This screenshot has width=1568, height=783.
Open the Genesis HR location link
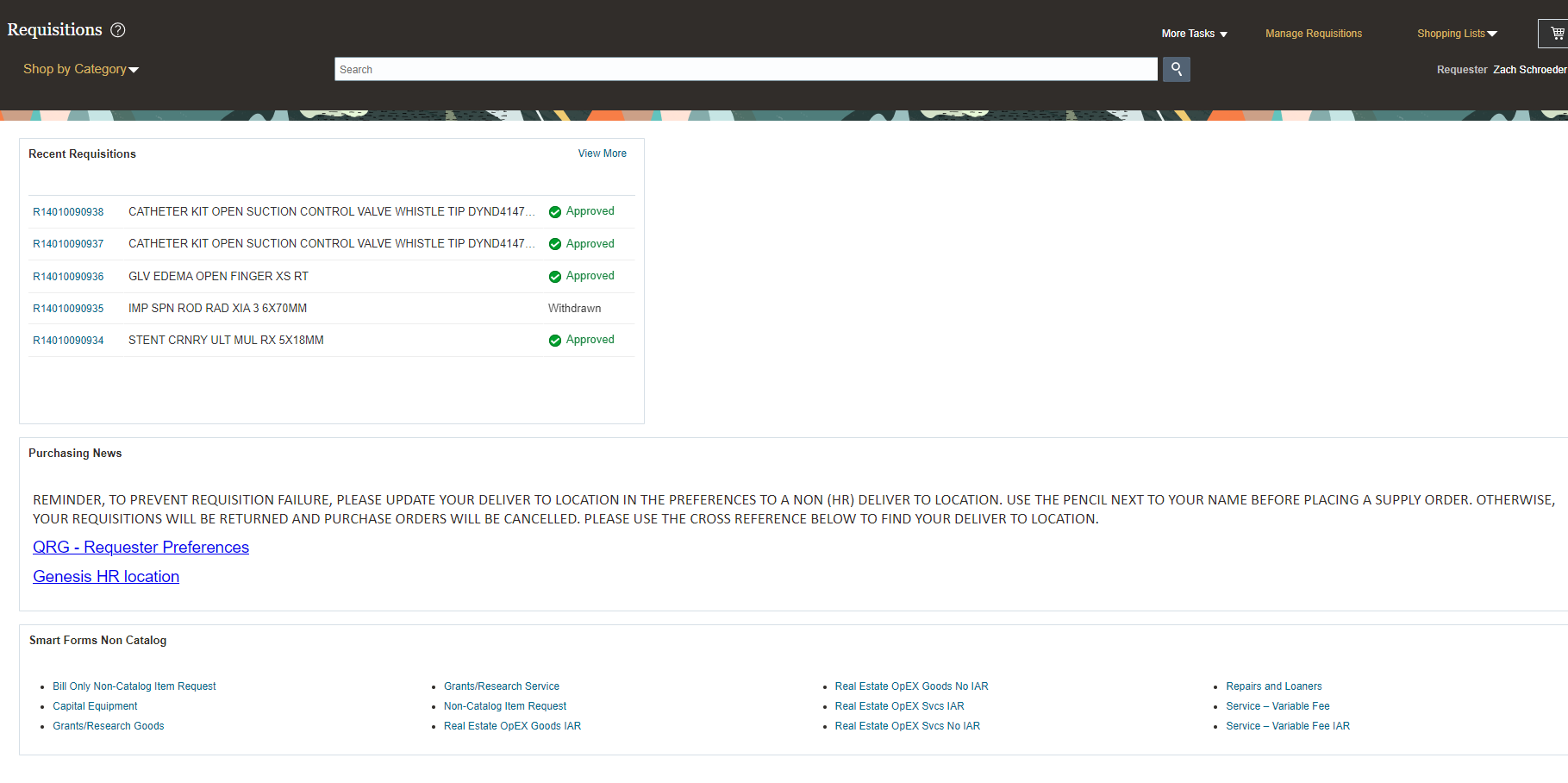click(105, 576)
